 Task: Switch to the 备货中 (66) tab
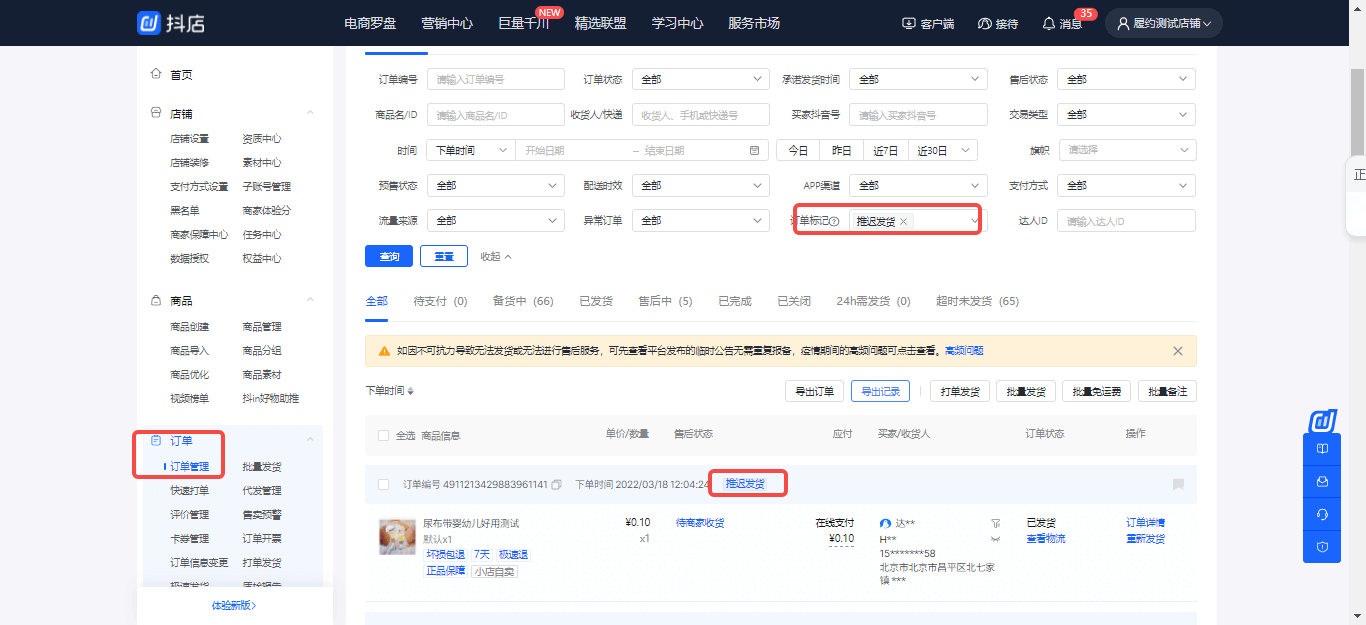click(x=522, y=299)
